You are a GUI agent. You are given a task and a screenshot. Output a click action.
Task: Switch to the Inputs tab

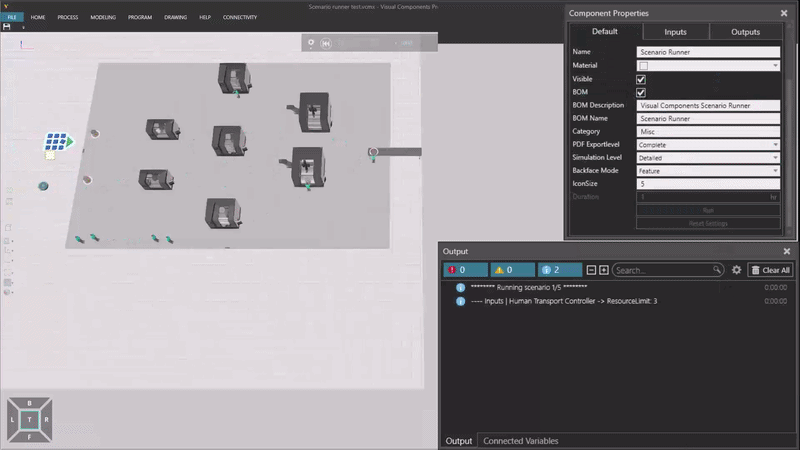click(676, 32)
